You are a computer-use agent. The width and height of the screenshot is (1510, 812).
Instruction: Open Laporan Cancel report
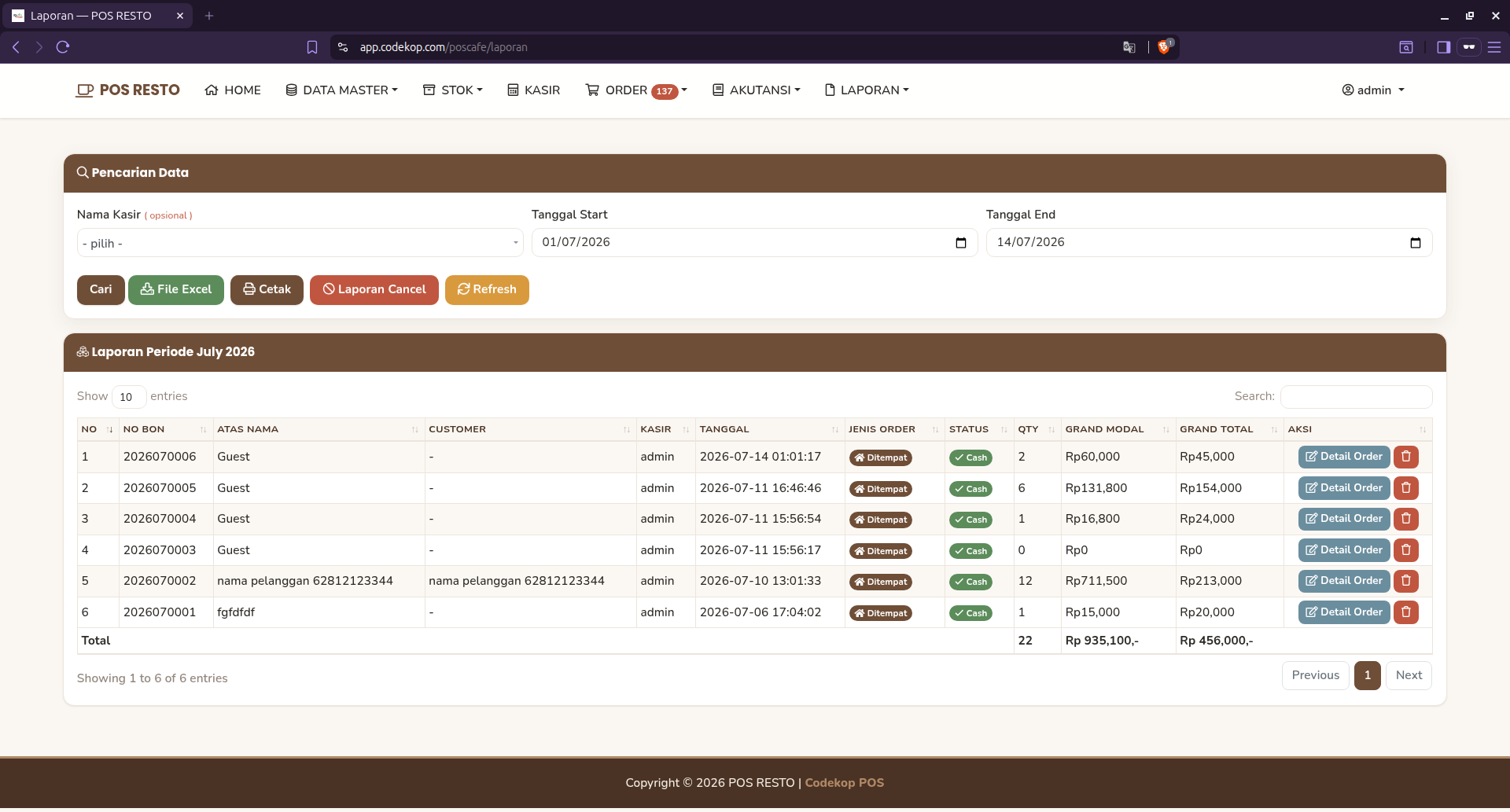(374, 290)
